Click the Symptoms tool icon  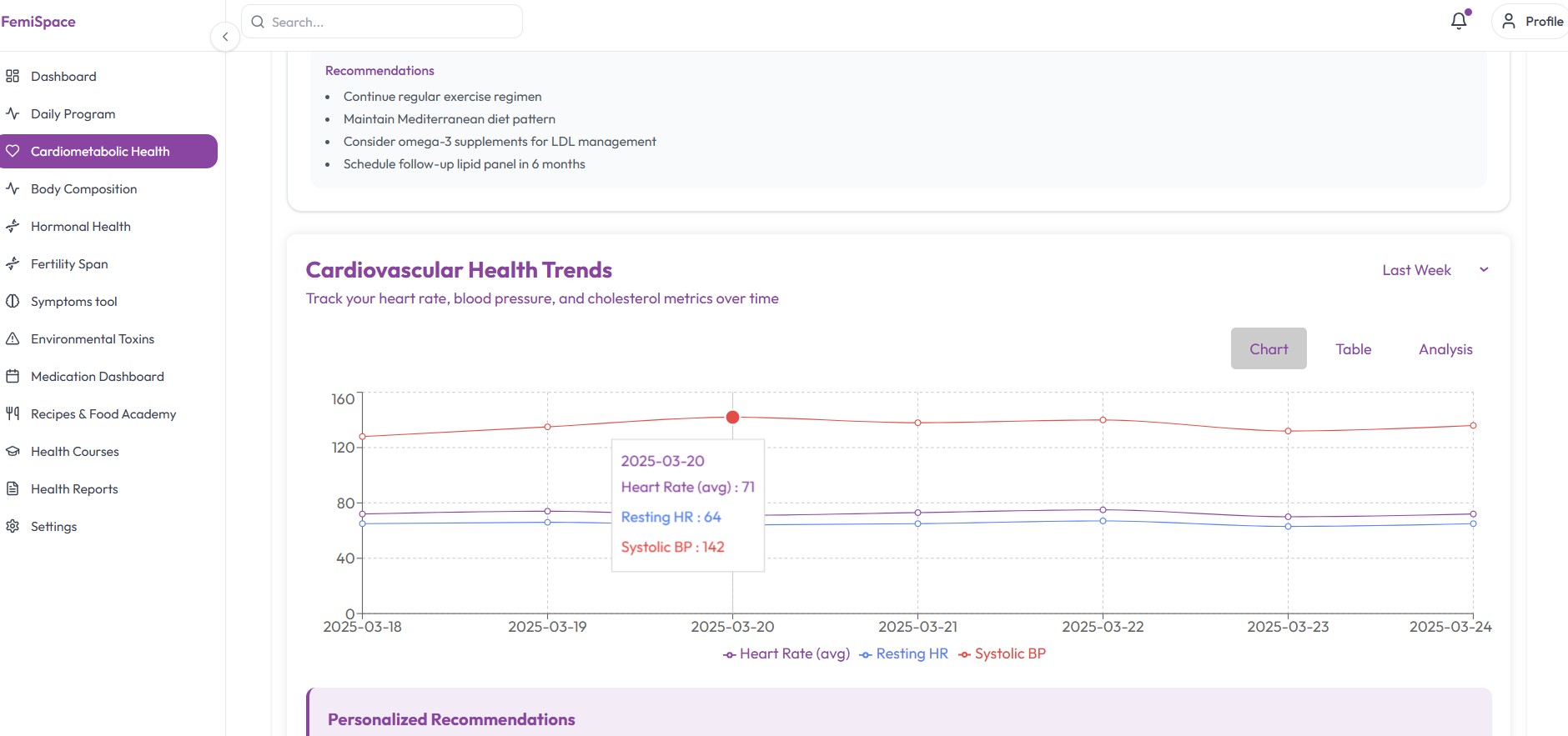click(13, 301)
